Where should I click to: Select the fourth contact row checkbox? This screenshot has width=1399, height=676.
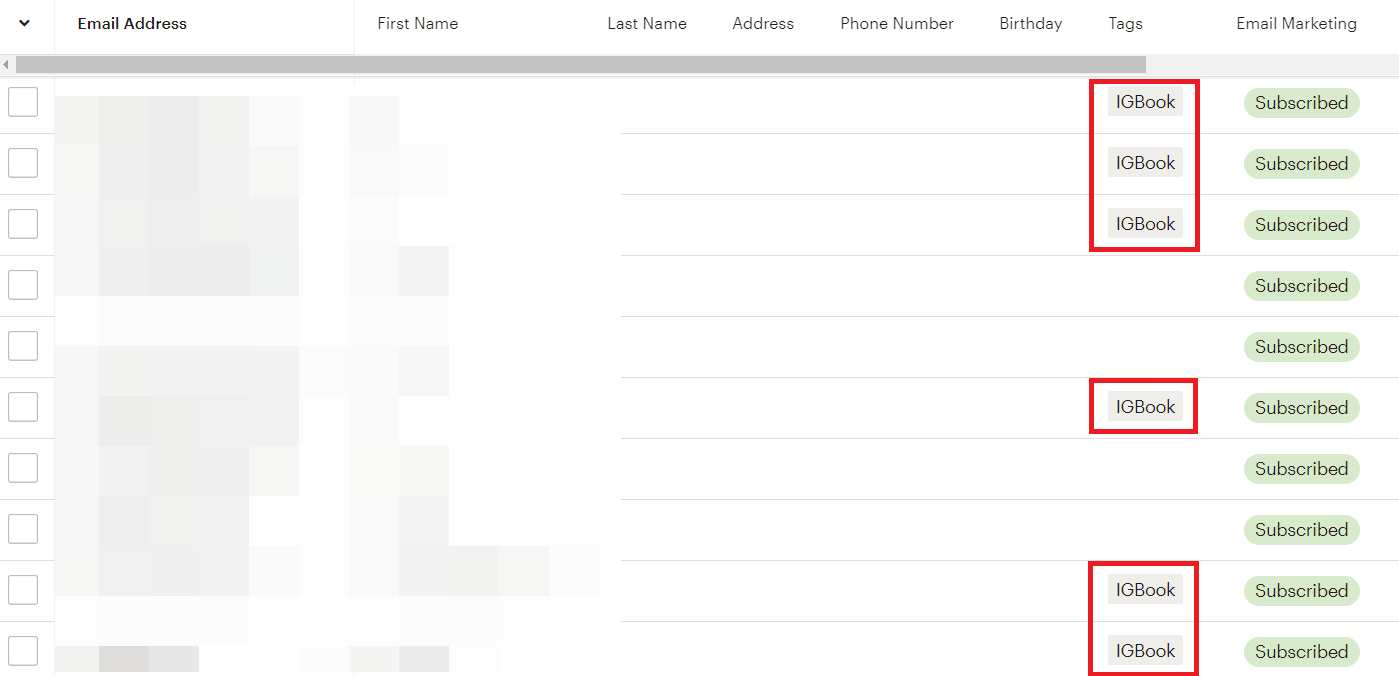(23, 285)
